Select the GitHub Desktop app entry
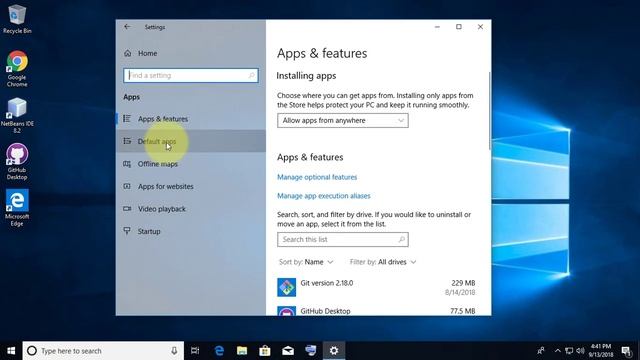Screen dimensions: 640x360 pyautogui.click(x=376, y=311)
